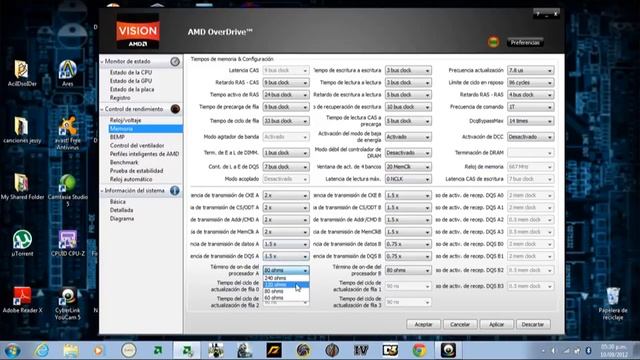The width and height of the screenshot is (640, 360).
Task: Open Papelera de reciclaje on desktop
Action: pos(613,304)
